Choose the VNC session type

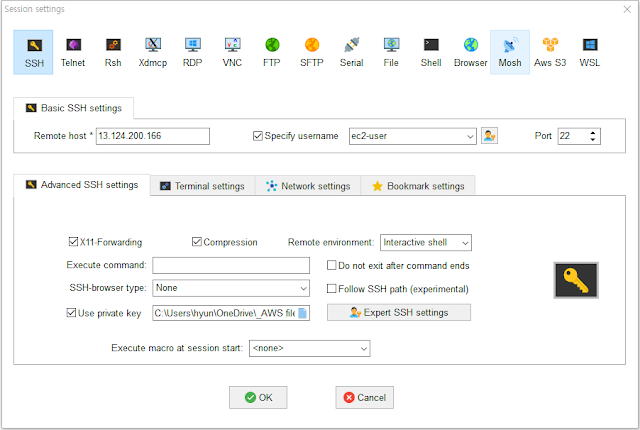[x=232, y=52]
